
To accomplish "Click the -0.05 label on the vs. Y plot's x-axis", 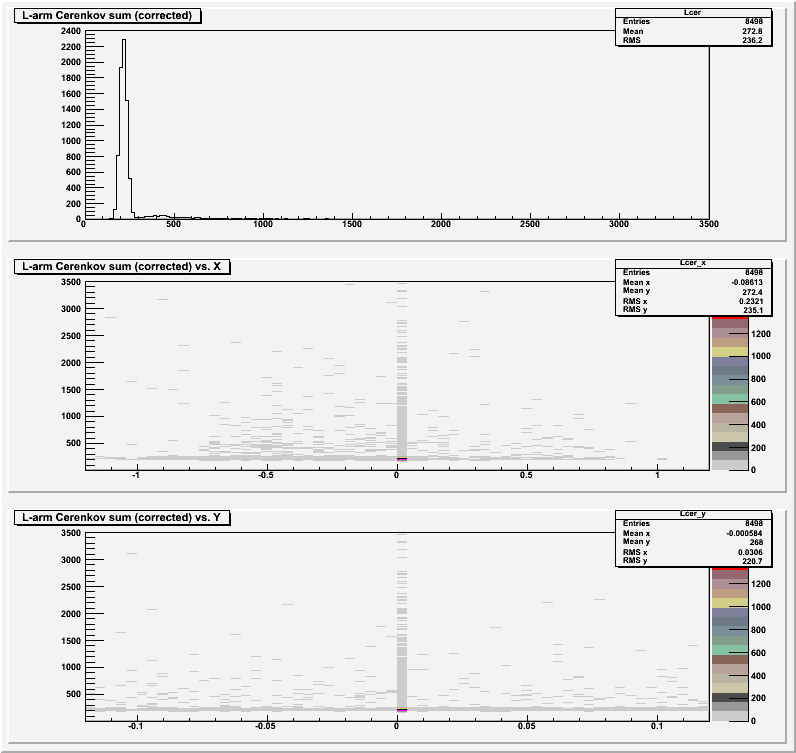I will (x=264, y=726).
